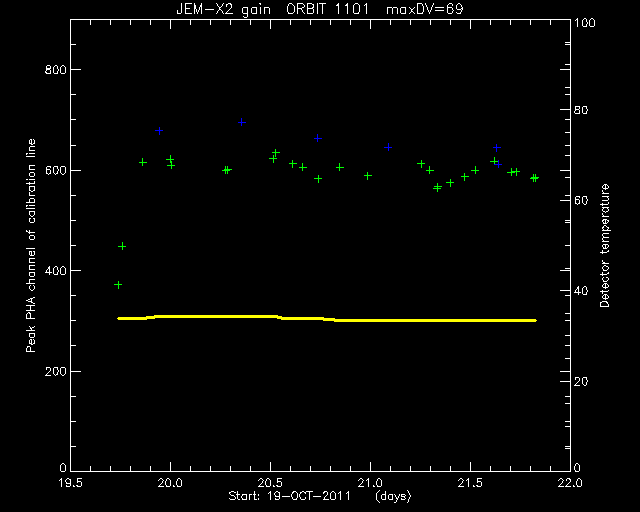Image resolution: width=640 pixels, height=512 pixels.
Task: Click the 100 tick label on right axis
Action: 585,23
